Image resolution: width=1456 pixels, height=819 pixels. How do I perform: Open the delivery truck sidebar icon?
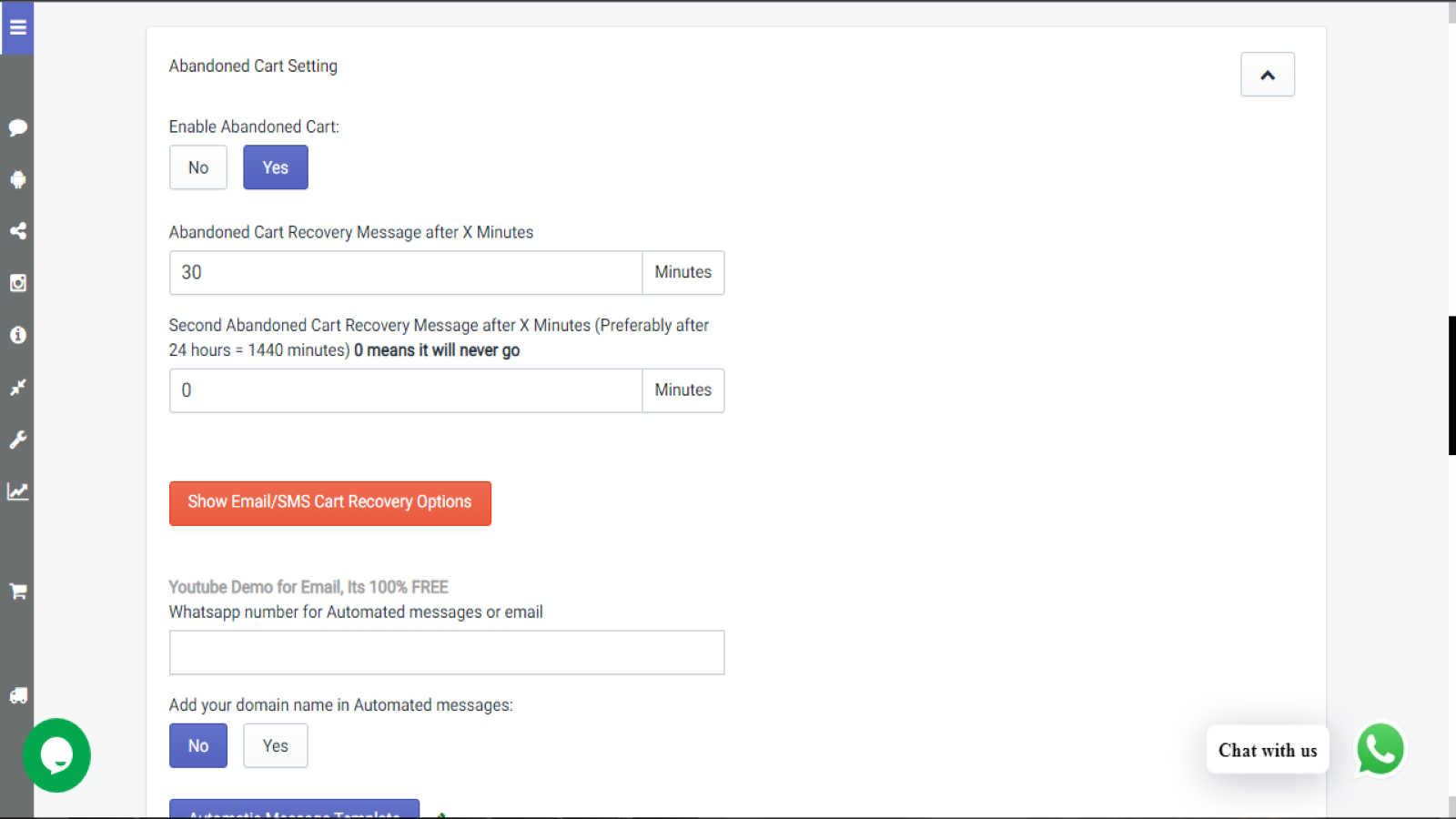point(17,695)
